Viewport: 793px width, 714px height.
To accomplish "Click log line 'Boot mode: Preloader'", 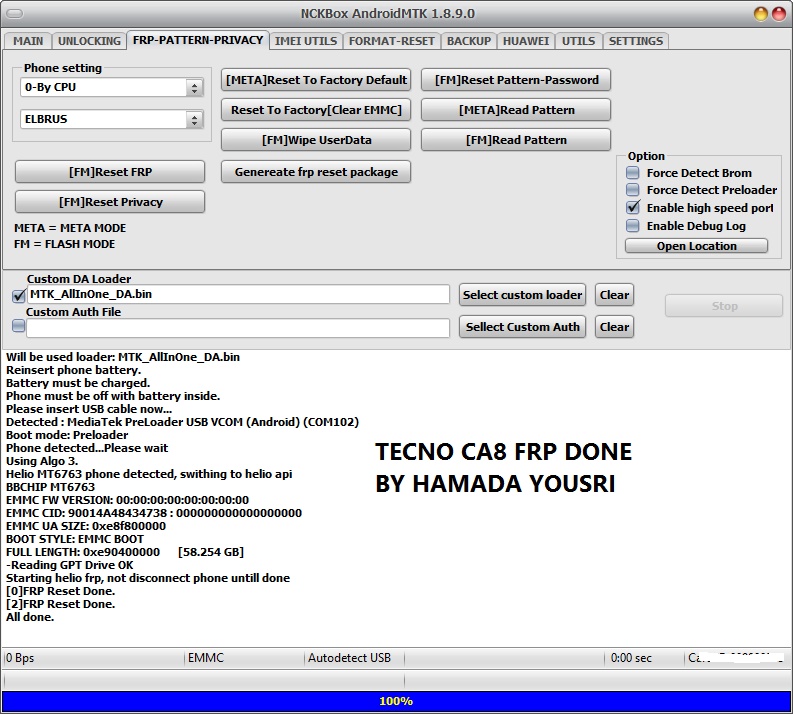I will (x=67, y=435).
